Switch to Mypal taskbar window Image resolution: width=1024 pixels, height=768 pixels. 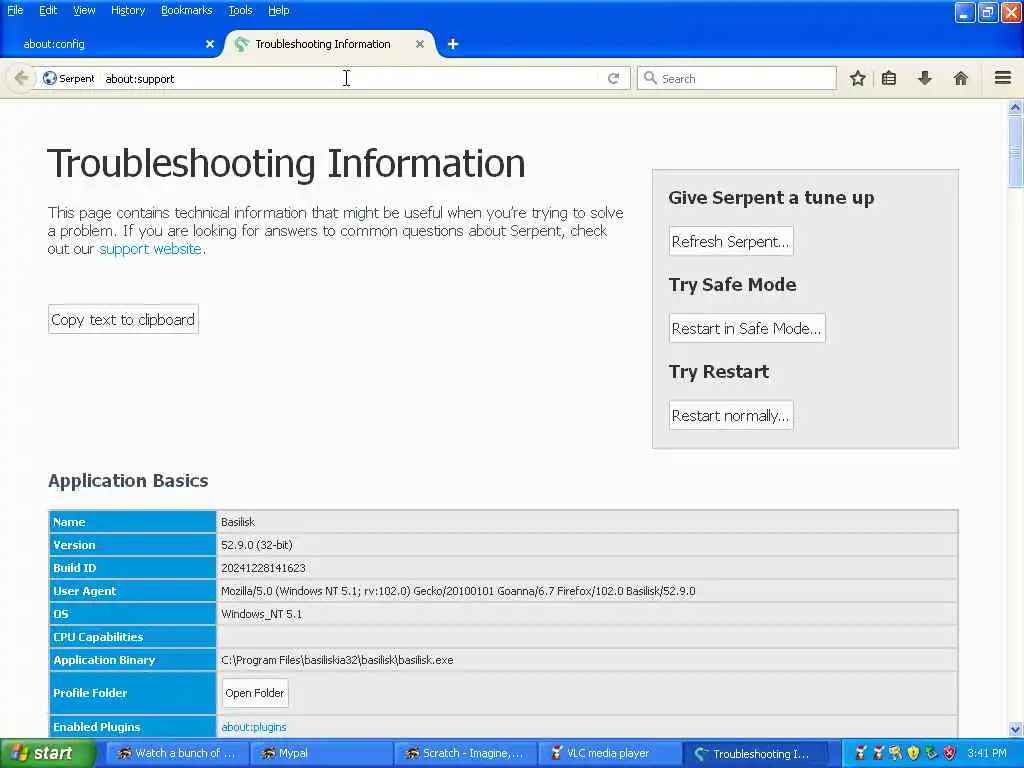[321, 754]
